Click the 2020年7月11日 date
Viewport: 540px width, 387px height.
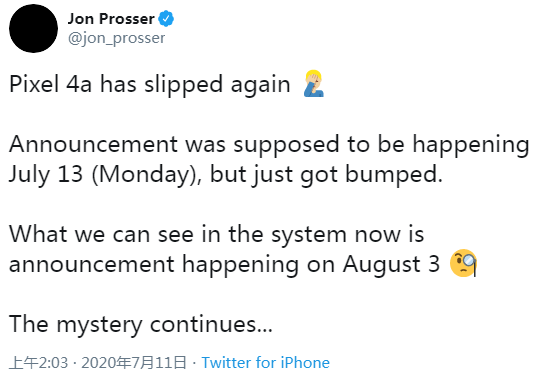134,363
